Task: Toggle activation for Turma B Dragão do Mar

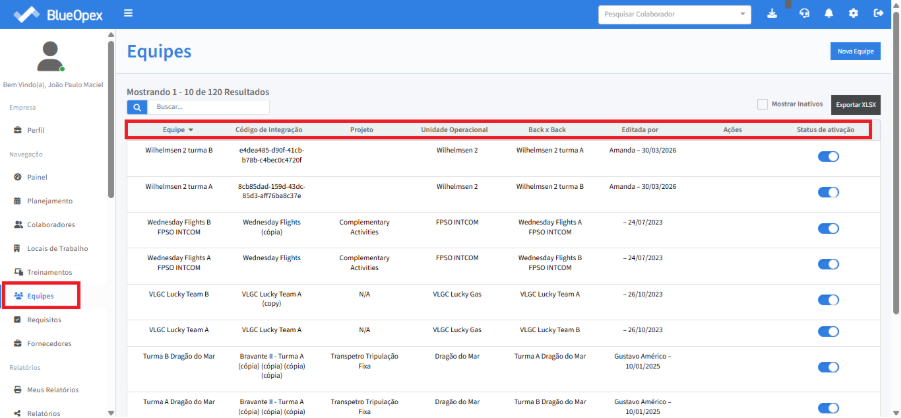Action: (828, 367)
